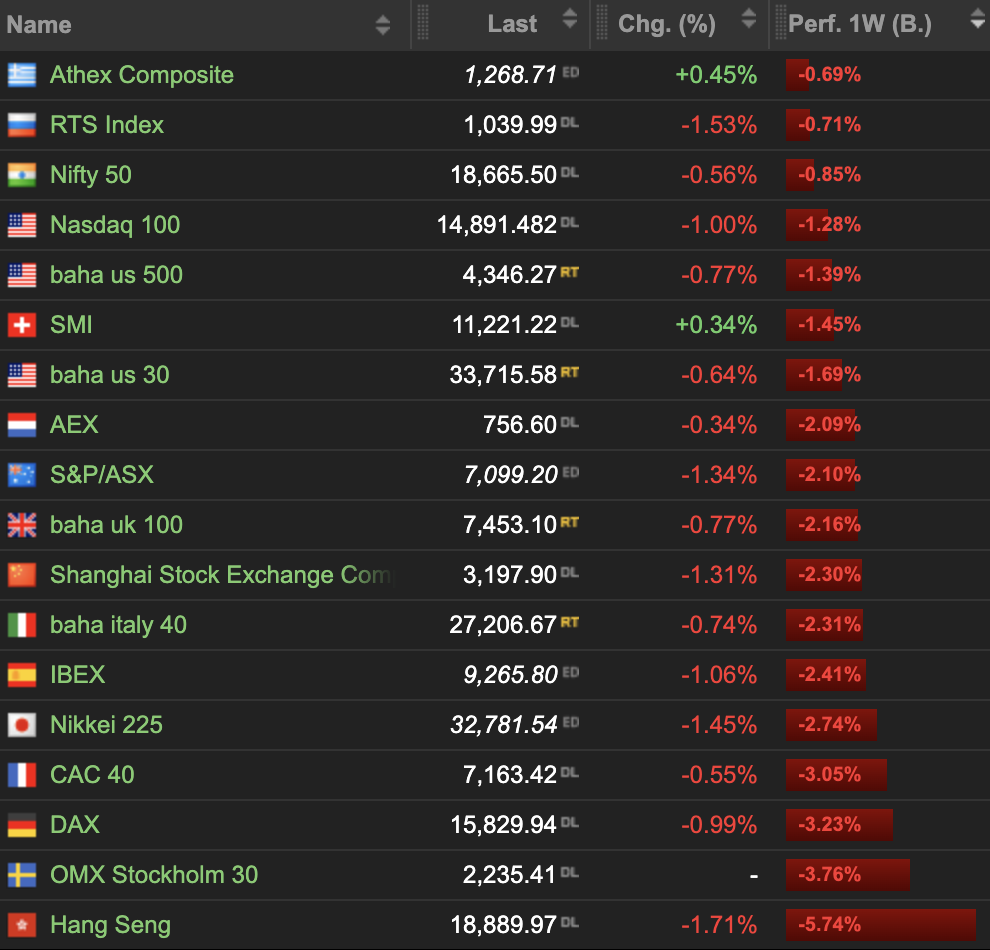Screen dimensions: 990x950
Task: Click the last price 18,889.97
Action: click(503, 925)
